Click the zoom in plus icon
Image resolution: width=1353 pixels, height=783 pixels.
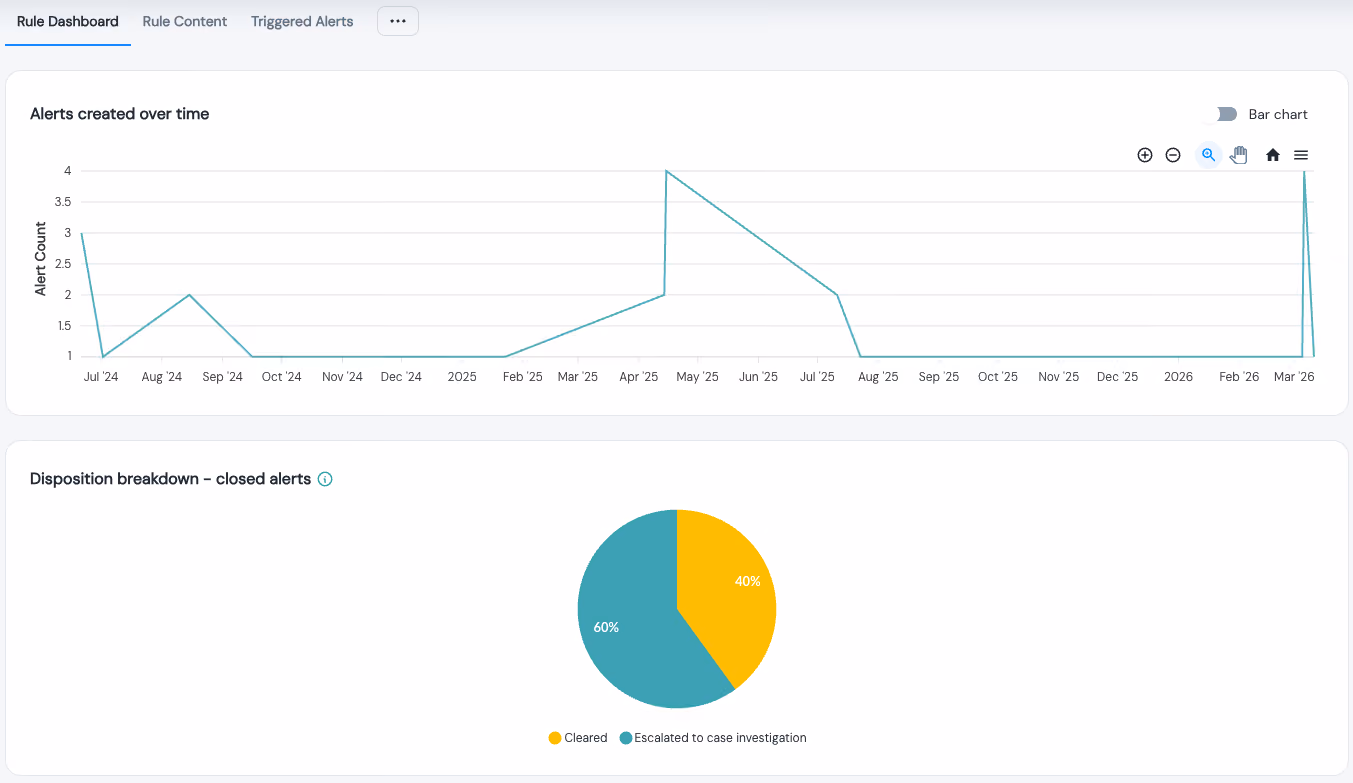tap(1145, 155)
